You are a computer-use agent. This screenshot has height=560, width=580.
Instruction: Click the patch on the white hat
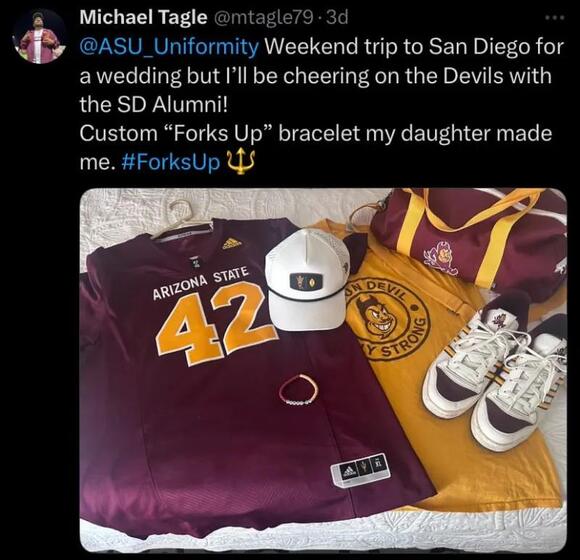(x=303, y=281)
